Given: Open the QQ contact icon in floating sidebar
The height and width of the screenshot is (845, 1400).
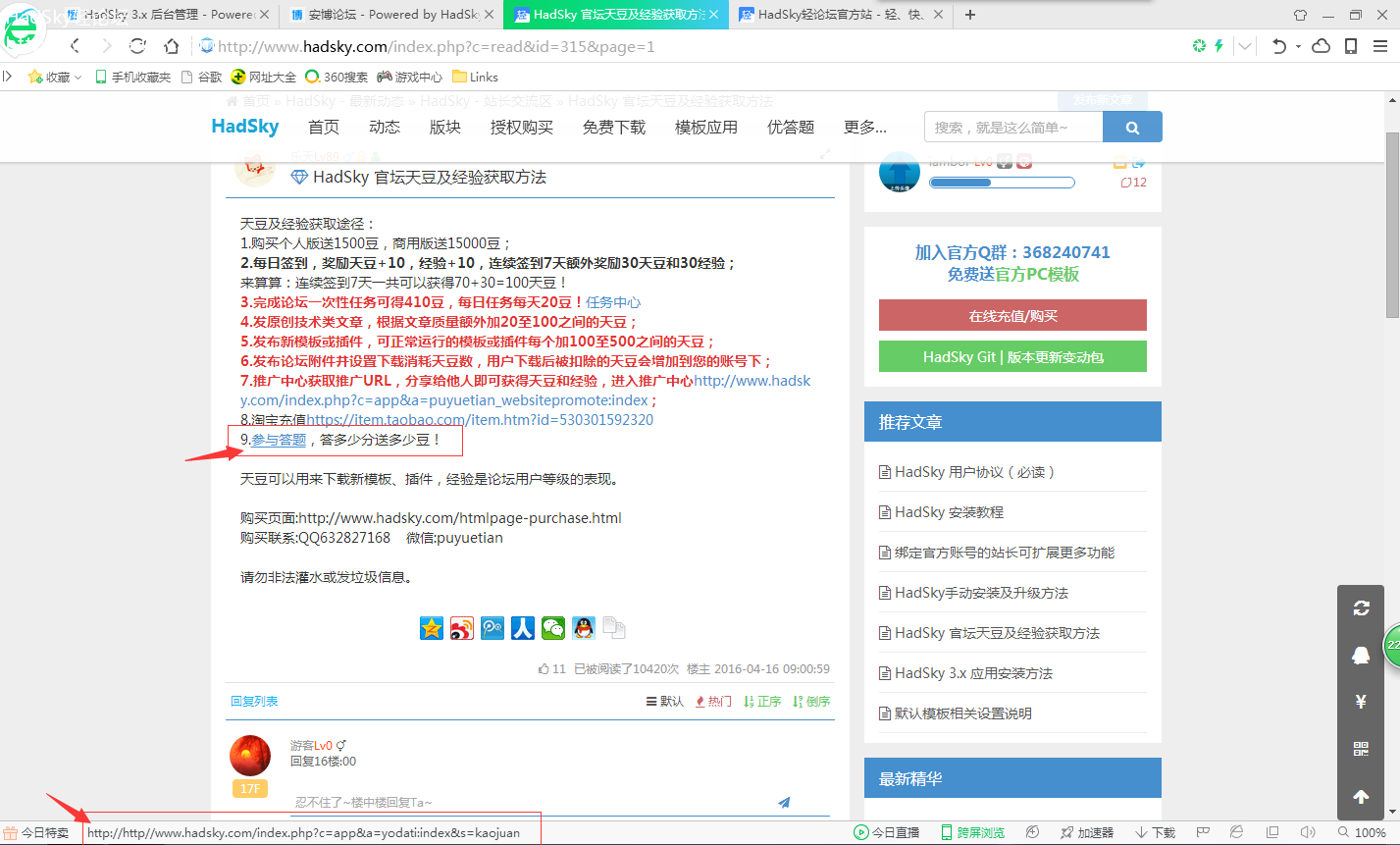Looking at the screenshot, I should click(1361, 656).
